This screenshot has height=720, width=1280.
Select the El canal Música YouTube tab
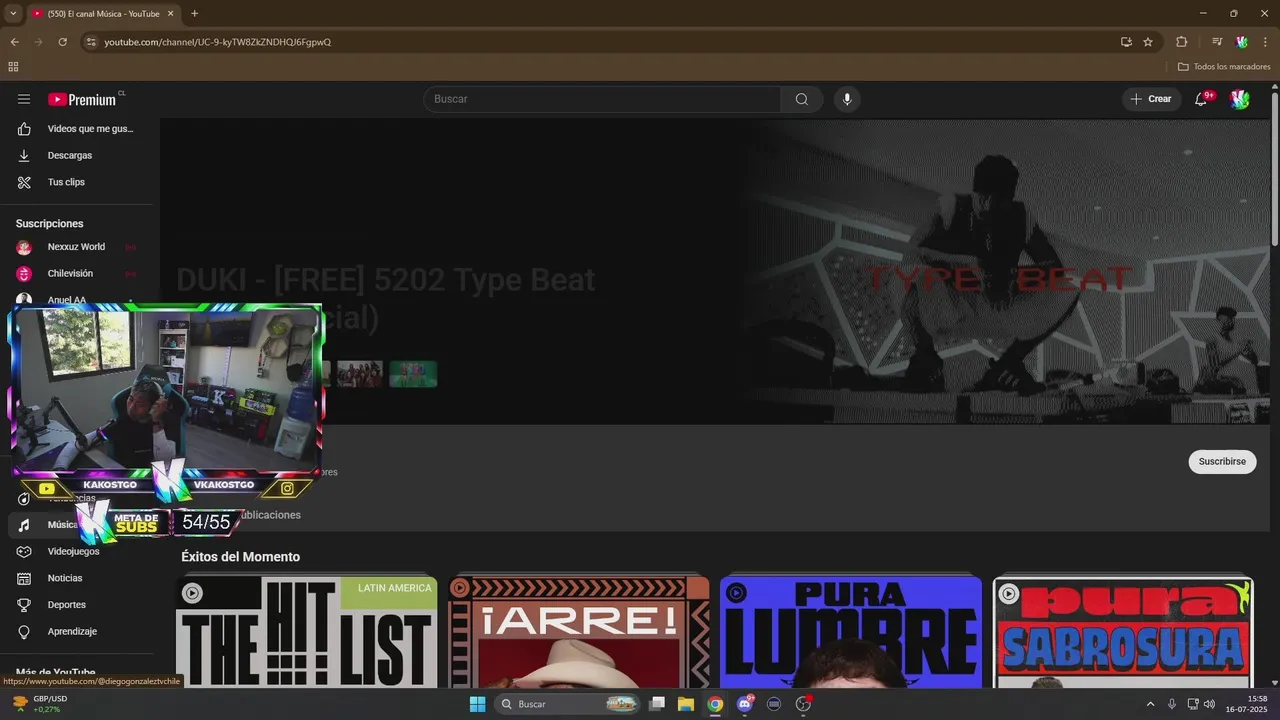point(102,13)
